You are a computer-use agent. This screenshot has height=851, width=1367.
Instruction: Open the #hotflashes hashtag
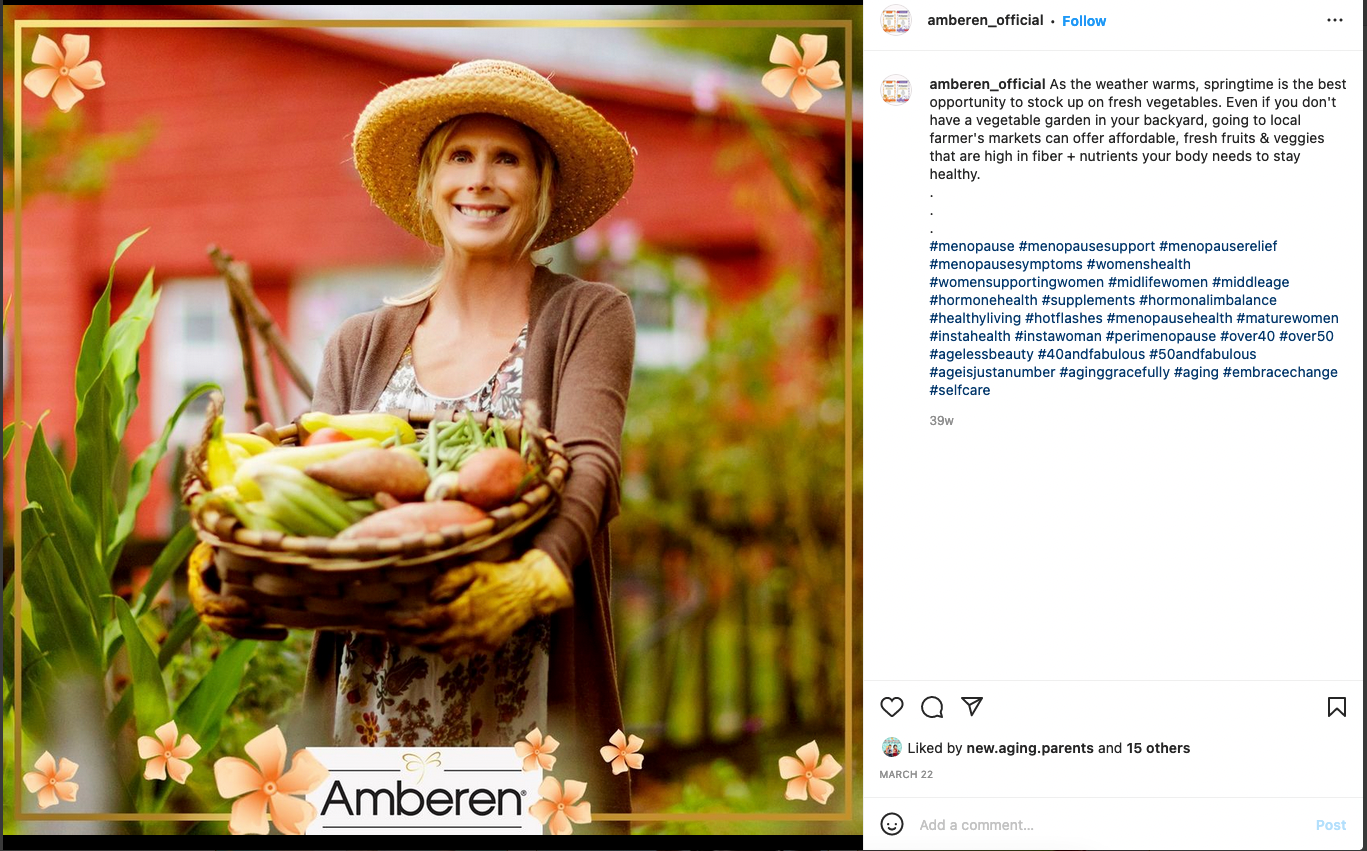(x=1063, y=318)
